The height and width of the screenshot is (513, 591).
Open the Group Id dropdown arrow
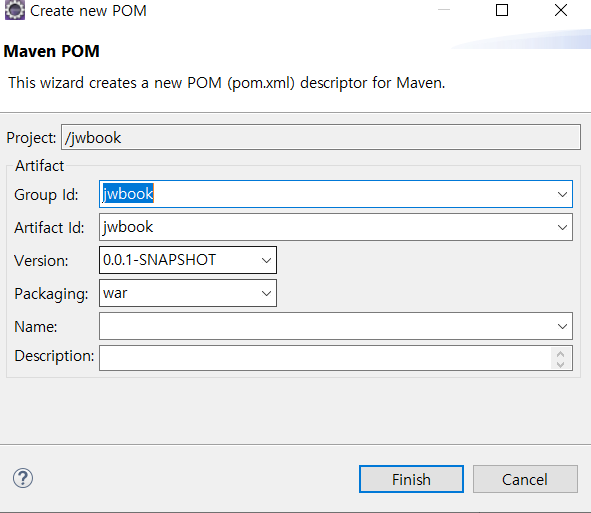(x=562, y=194)
